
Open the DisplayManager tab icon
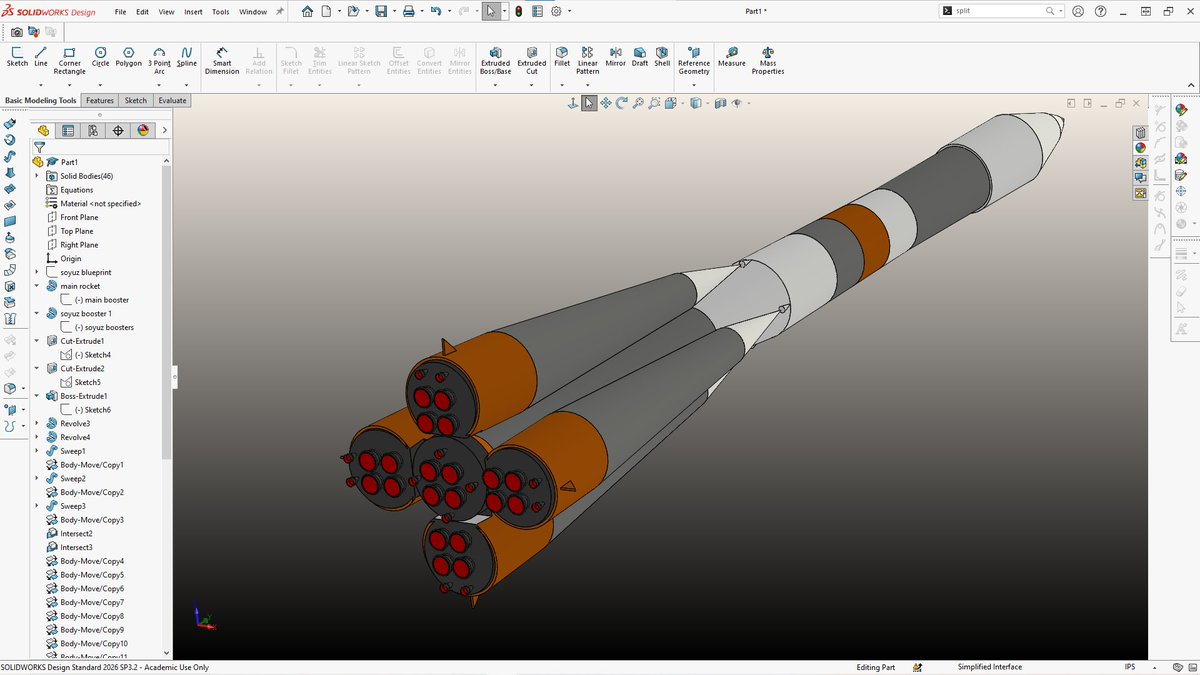(x=143, y=130)
